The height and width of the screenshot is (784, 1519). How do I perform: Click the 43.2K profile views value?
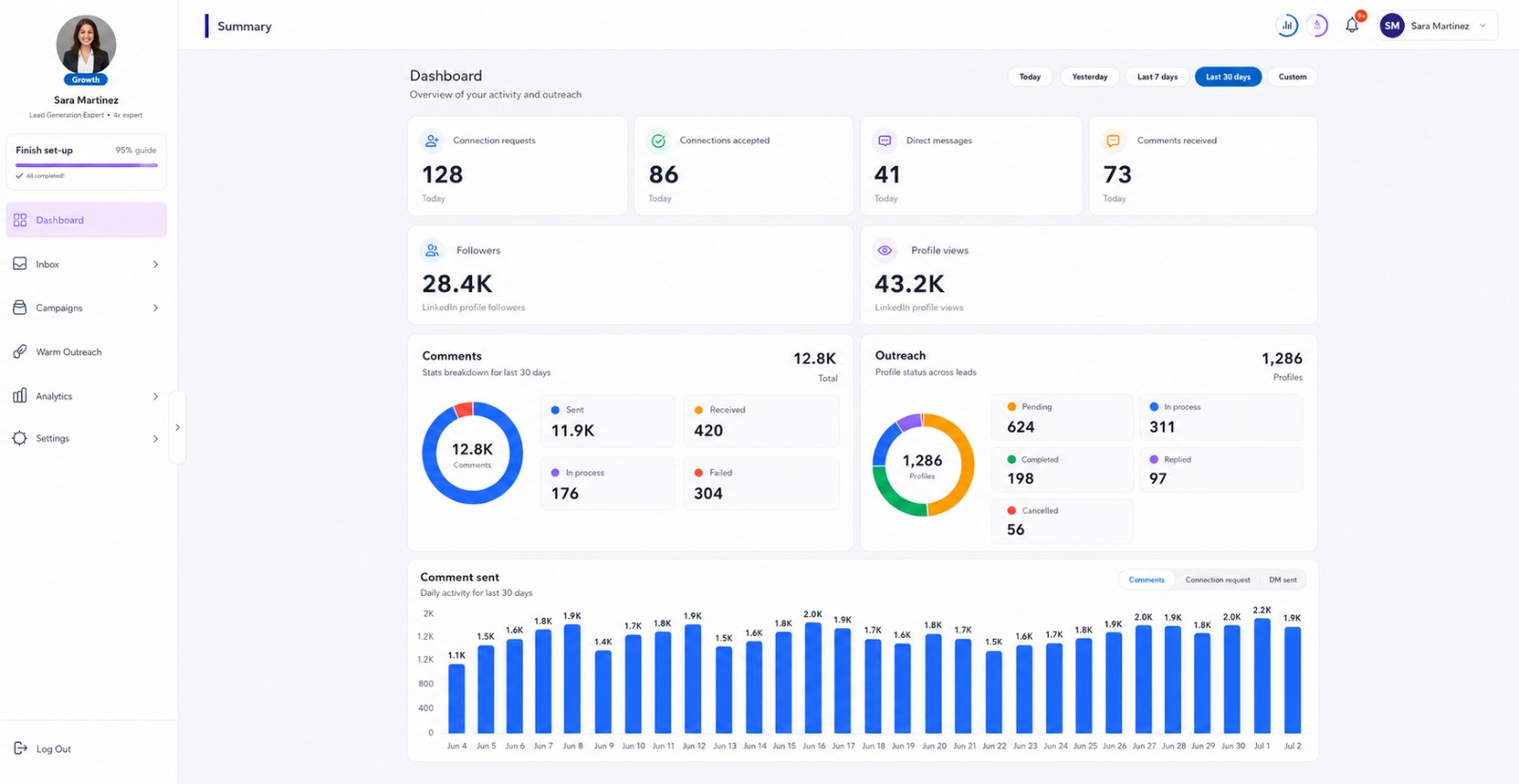(x=910, y=284)
